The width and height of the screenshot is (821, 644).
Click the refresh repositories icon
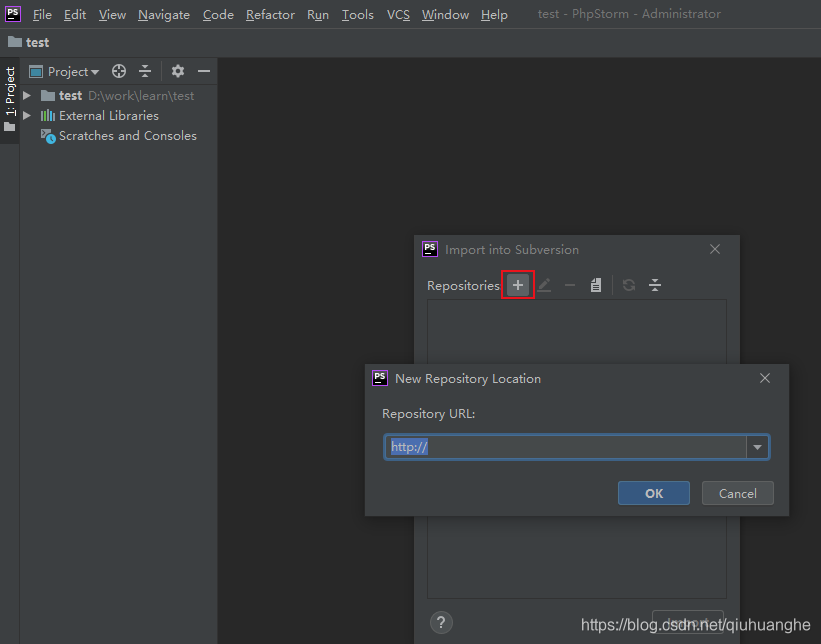[x=629, y=285]
